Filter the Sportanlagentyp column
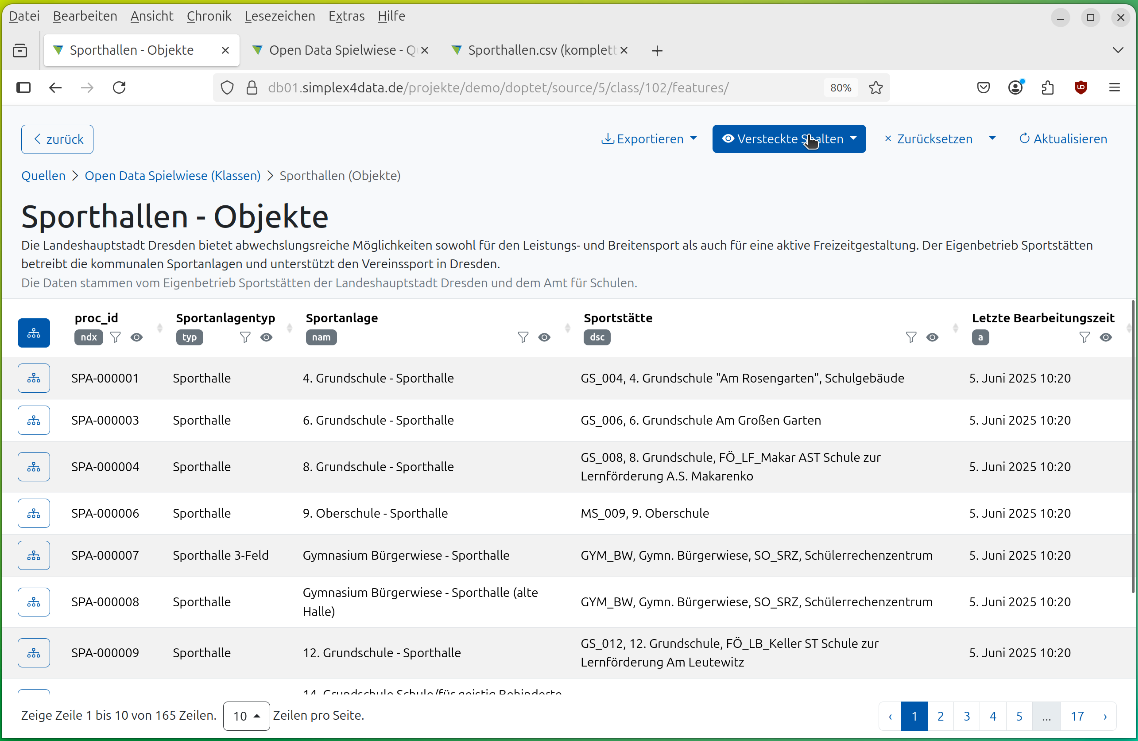This screenshot has height=741, width=1138. click(245, 337)
